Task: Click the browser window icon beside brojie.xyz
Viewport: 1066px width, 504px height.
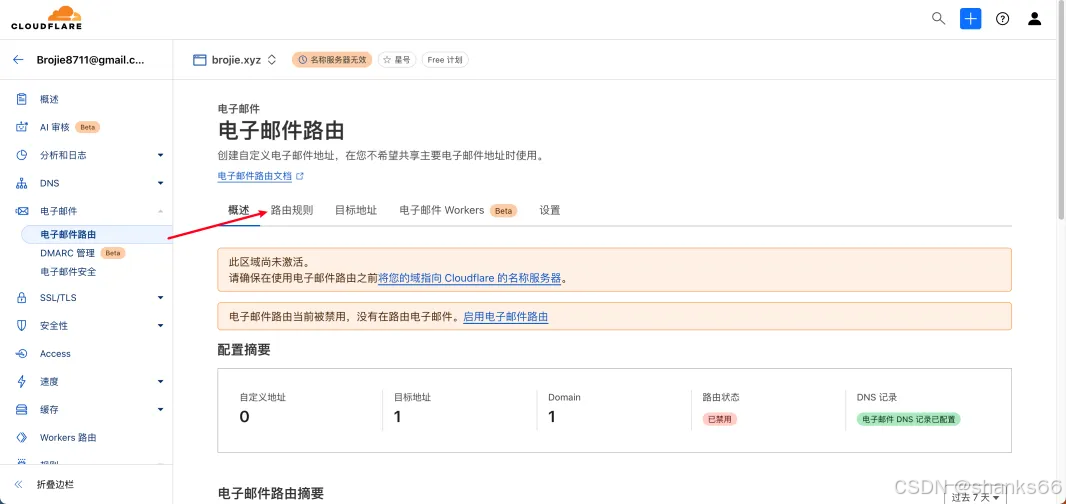Action: click(199, 60)
